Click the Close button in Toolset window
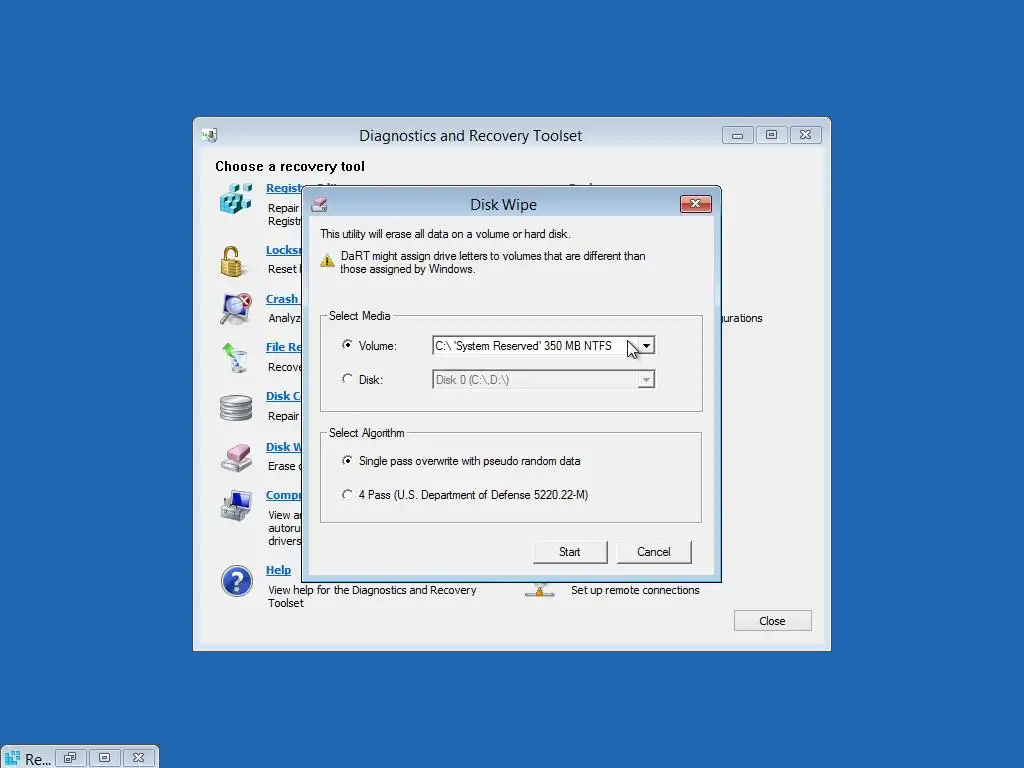The image size is (1024, 768). point(773,621)
